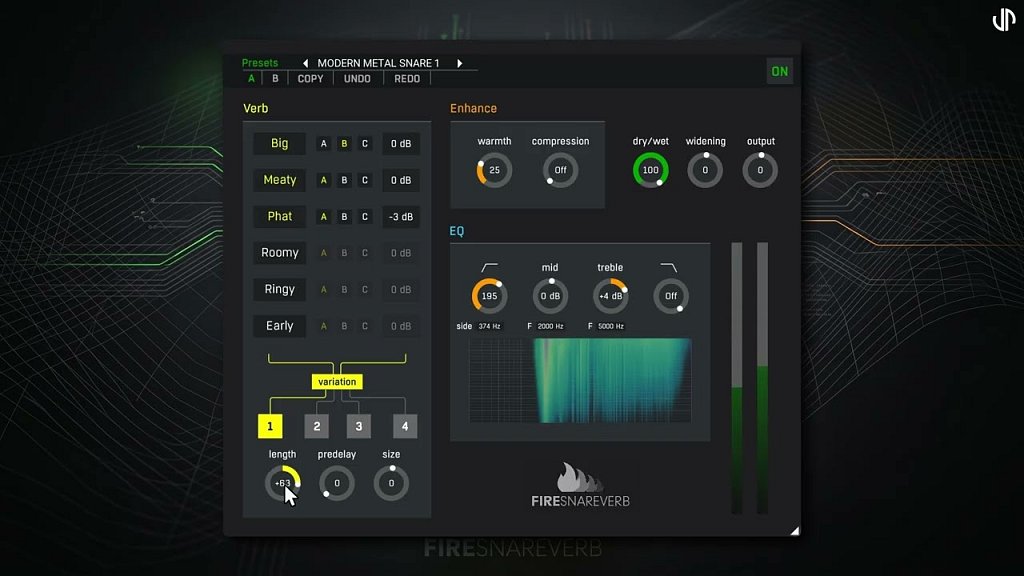Click the mid EQ knob showing 0 dB
This screenshot has height=576, width=1024.
tap(551, 296)
